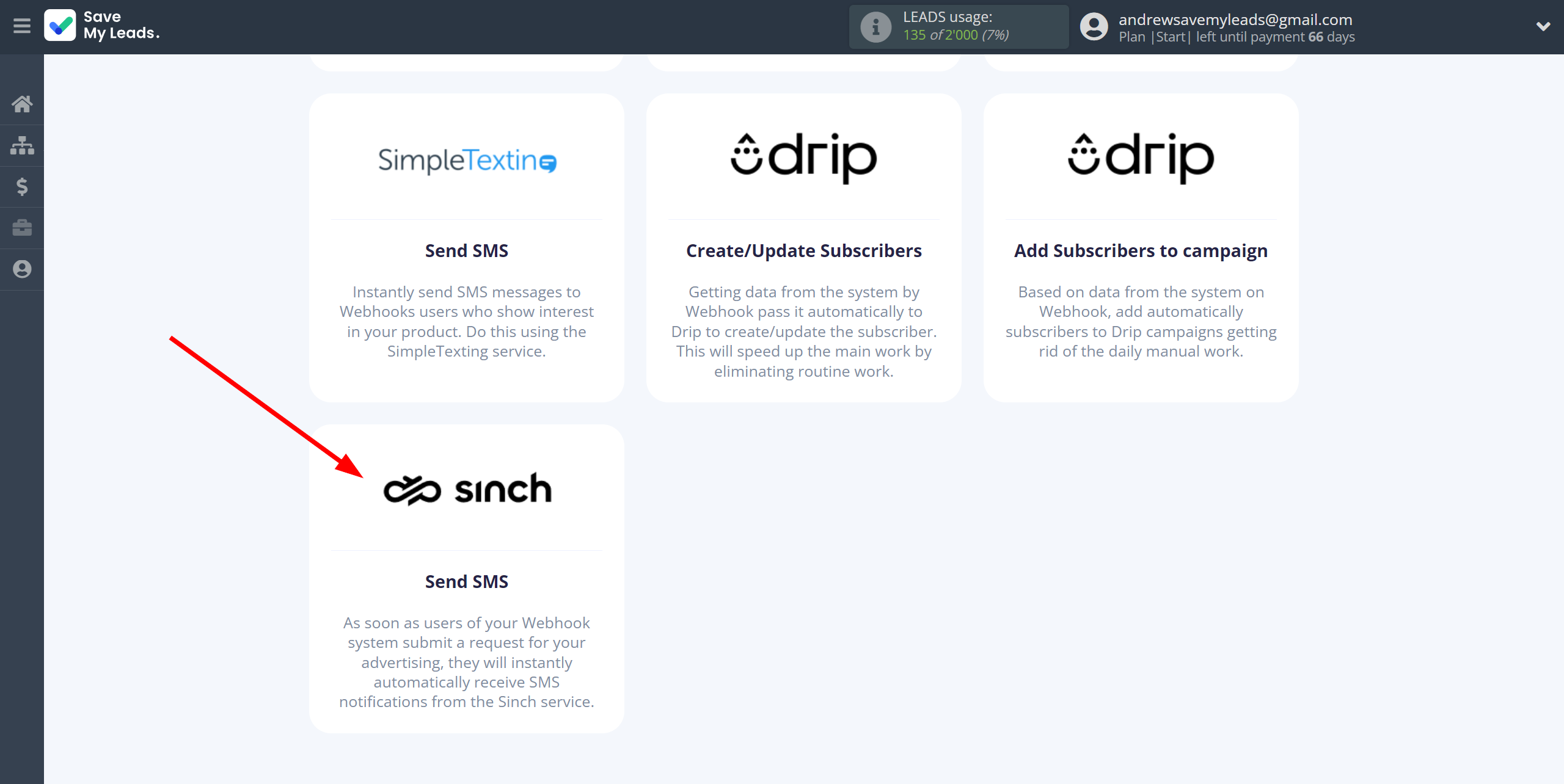
Task: Open the connections sitemap icon
Action: click(x=22, y=145)
